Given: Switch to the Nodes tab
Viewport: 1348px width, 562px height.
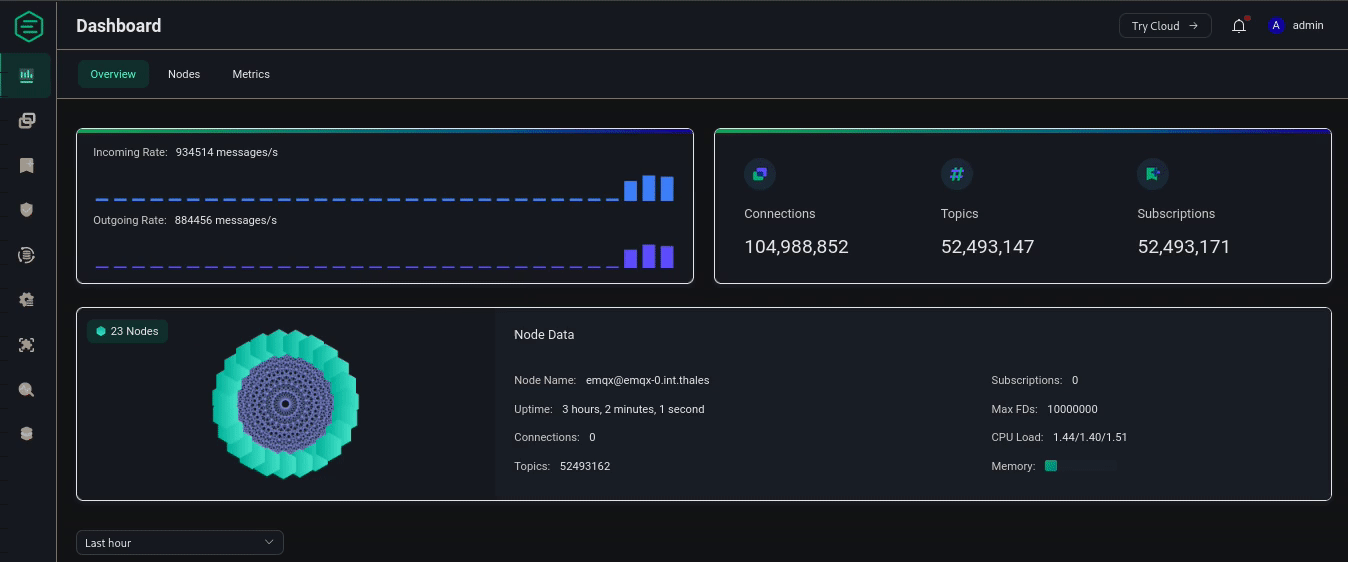Looking at the screenshot, I should (184, 74).
